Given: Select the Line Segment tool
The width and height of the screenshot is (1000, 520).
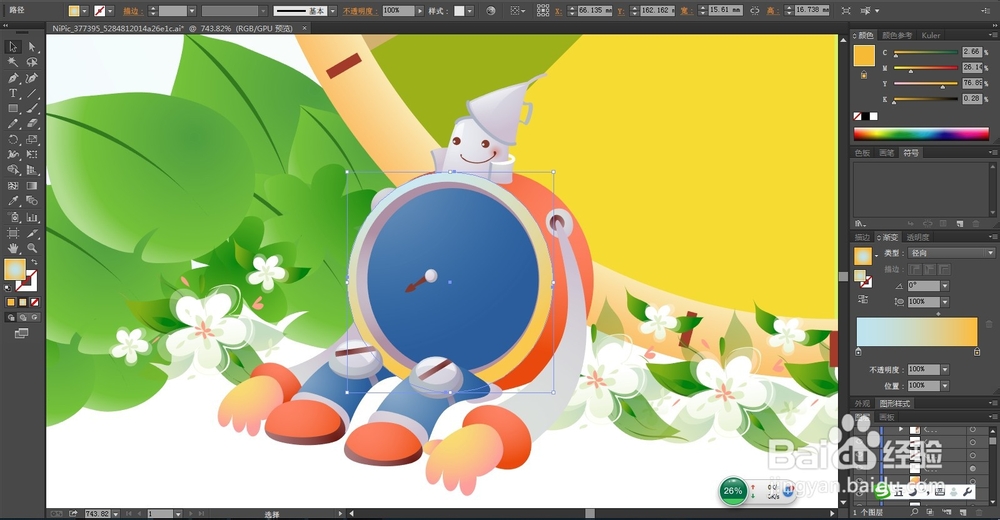Looking at the screenshot, I should [32, 93].
